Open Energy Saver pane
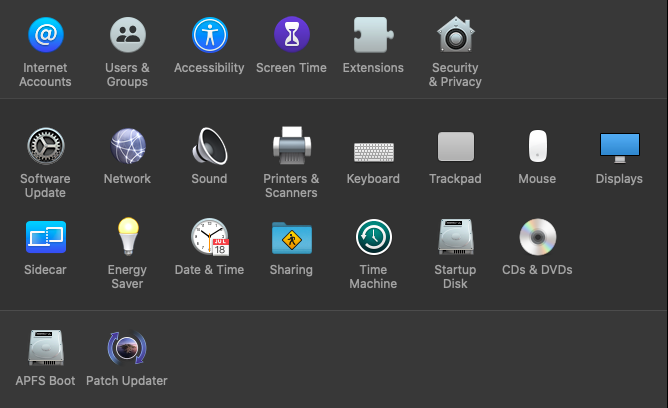This screenshot has width=668, height=408. [x=128, y=236]
